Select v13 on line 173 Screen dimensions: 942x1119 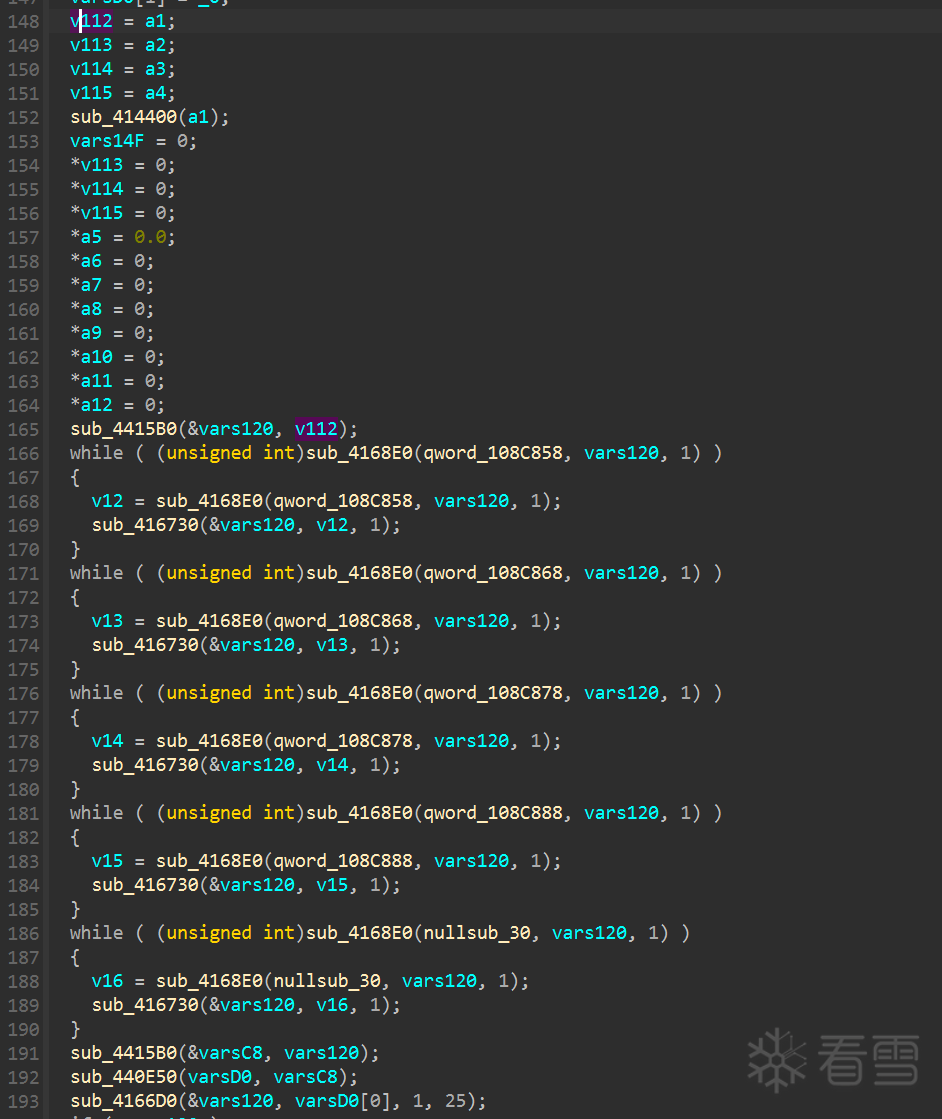107,621
